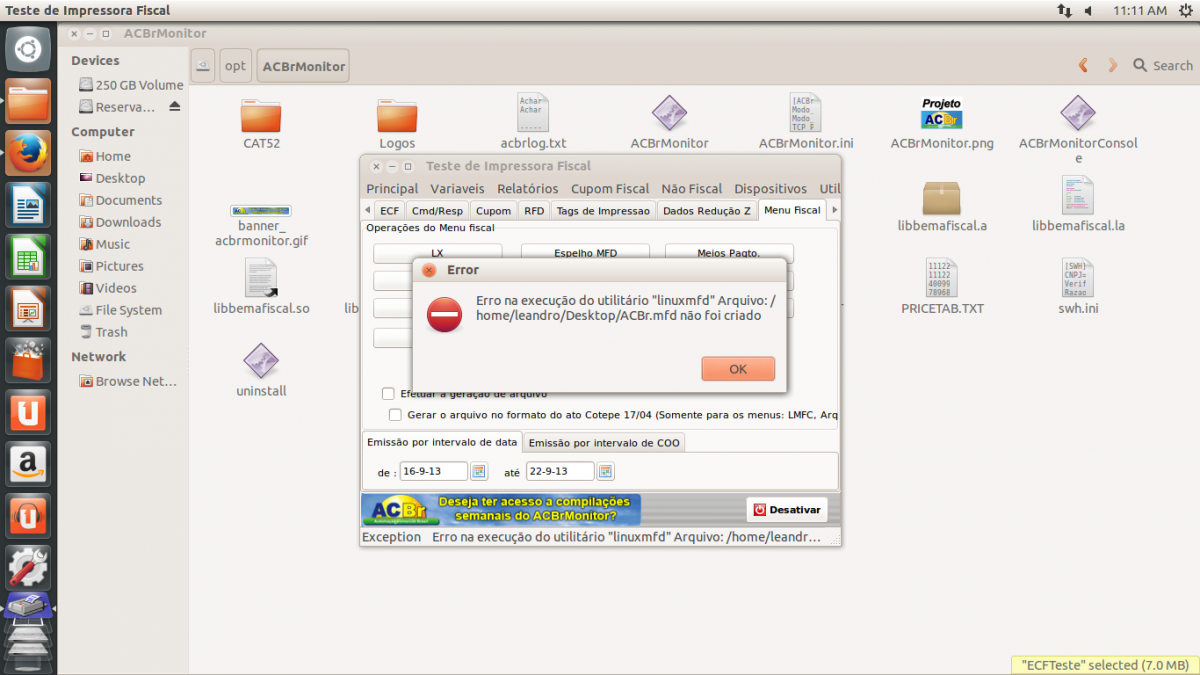
Task: Eject the Reserva volume
Action: click(175, 107)
